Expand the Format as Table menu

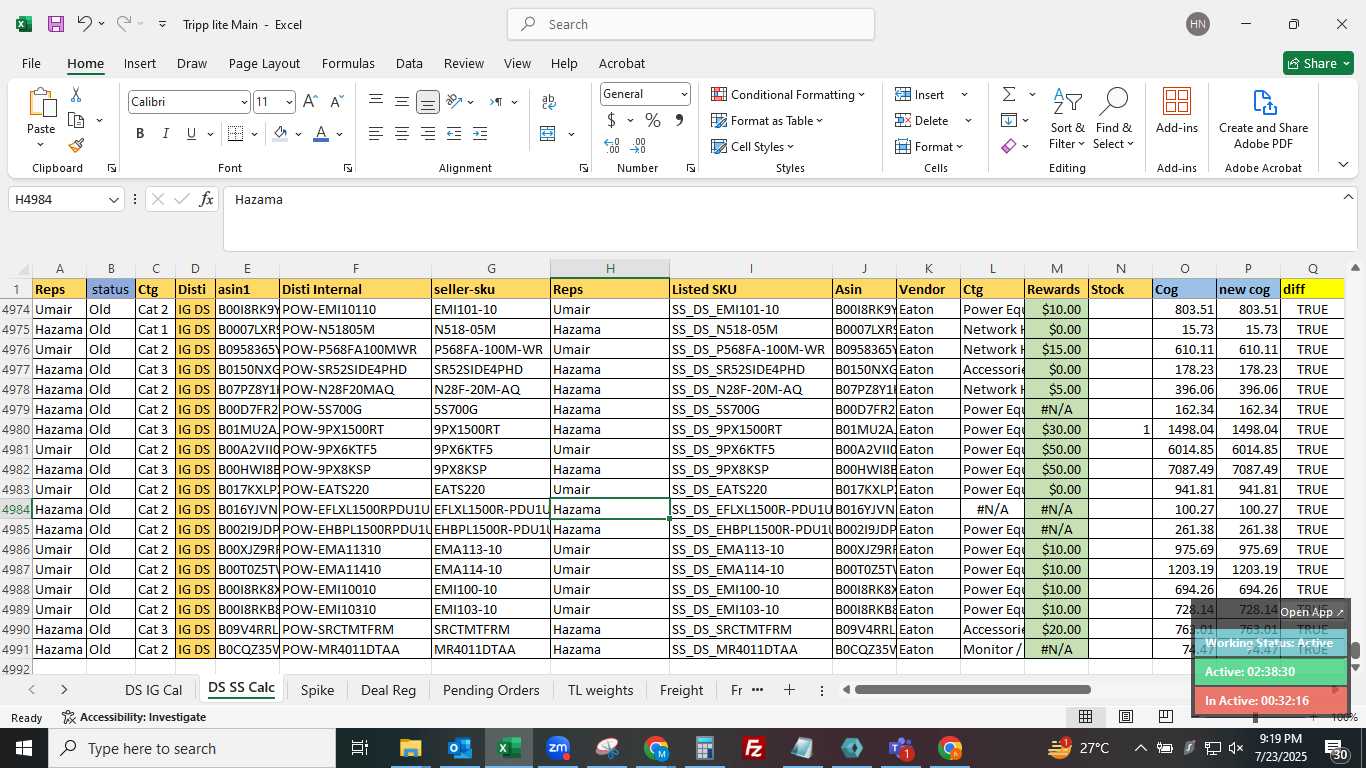(767, 120)
